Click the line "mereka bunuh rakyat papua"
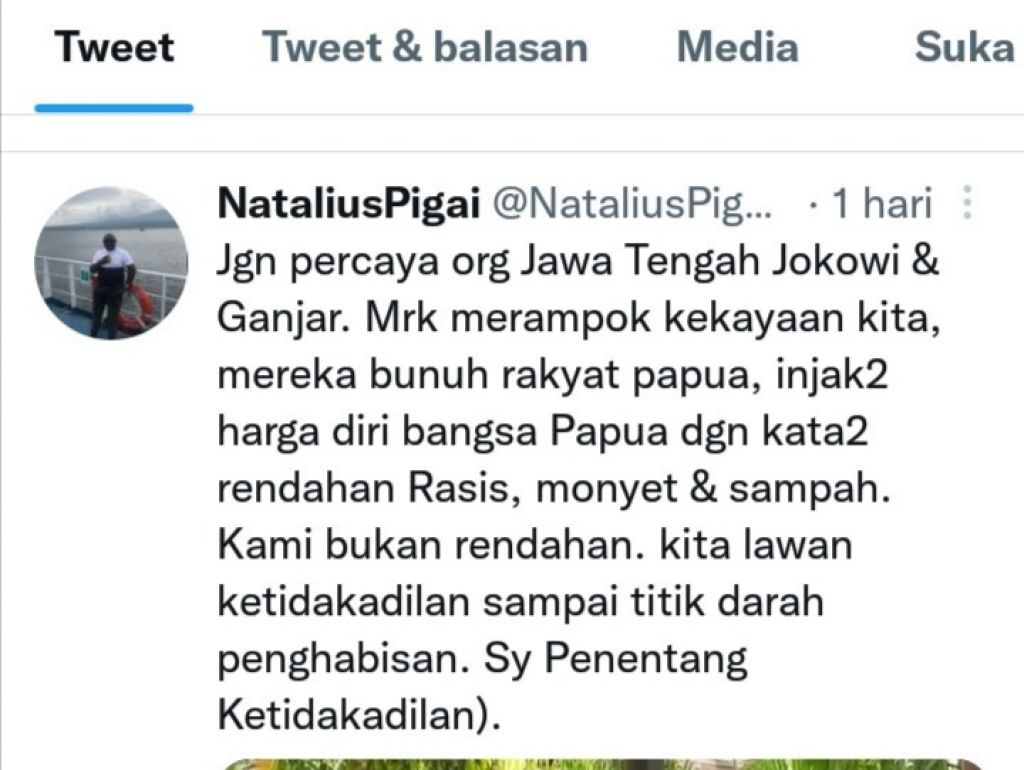The image size is (1024, 770). [552, 375]
